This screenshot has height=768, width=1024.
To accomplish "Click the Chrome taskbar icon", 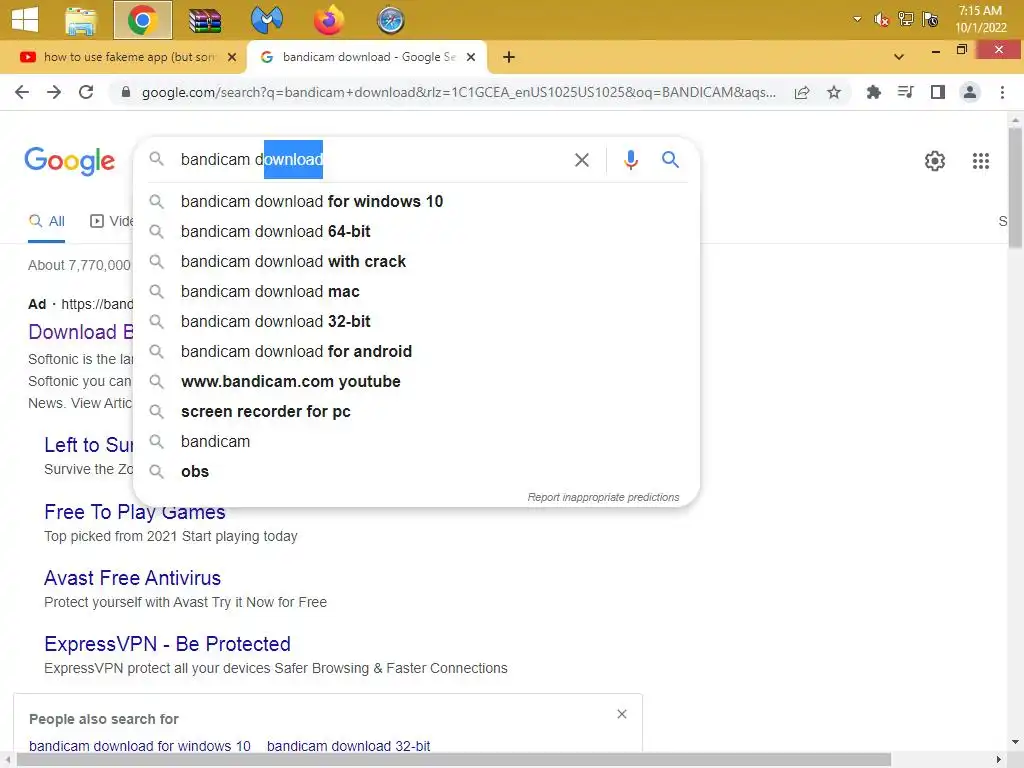I will click(142, 20).
